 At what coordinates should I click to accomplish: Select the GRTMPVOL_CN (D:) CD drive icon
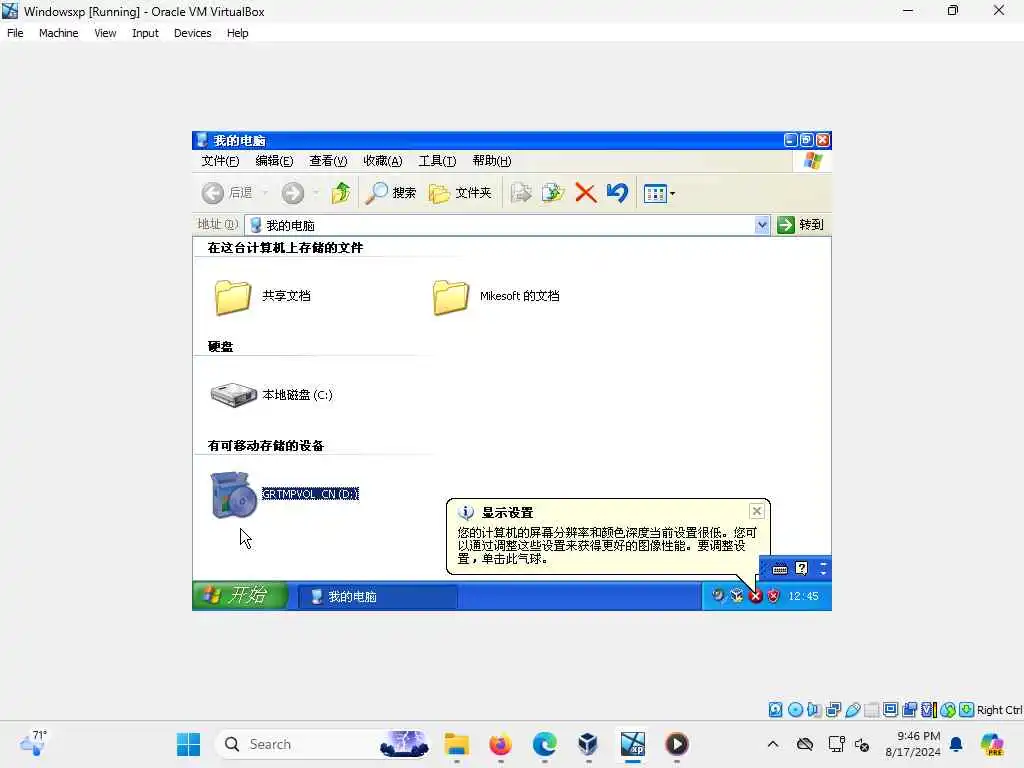233,495
